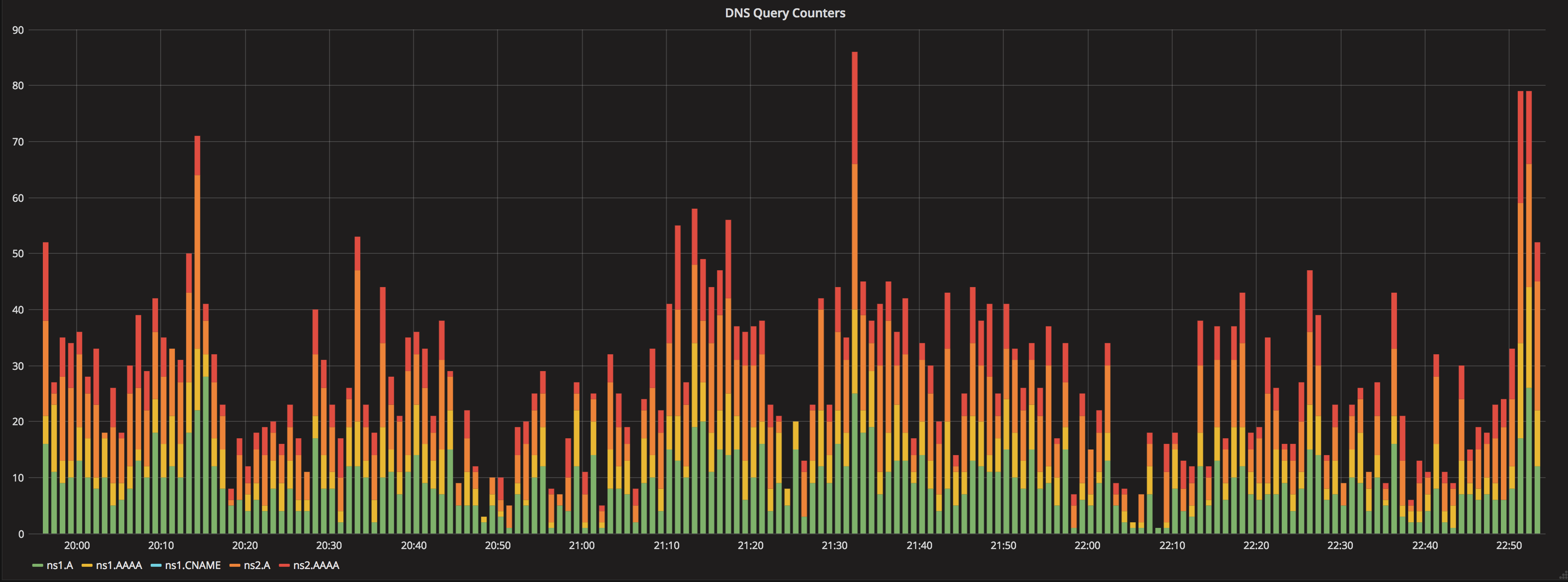
Task: Click the yellow ns1.AAAA legend color swatch
Action: [x=87, y=566]
